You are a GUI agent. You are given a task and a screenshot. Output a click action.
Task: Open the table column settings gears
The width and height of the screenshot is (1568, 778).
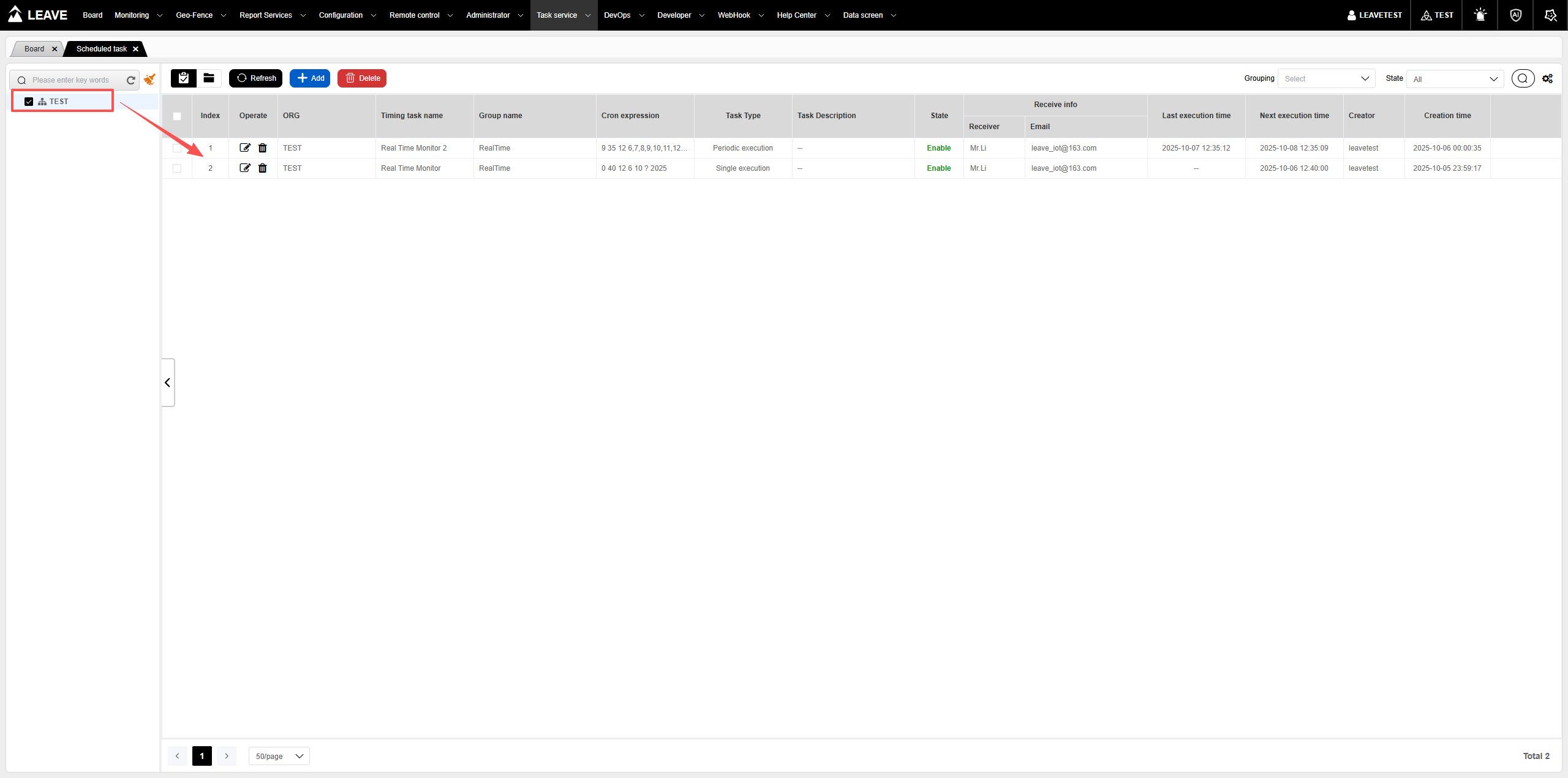click(1547, 78)
